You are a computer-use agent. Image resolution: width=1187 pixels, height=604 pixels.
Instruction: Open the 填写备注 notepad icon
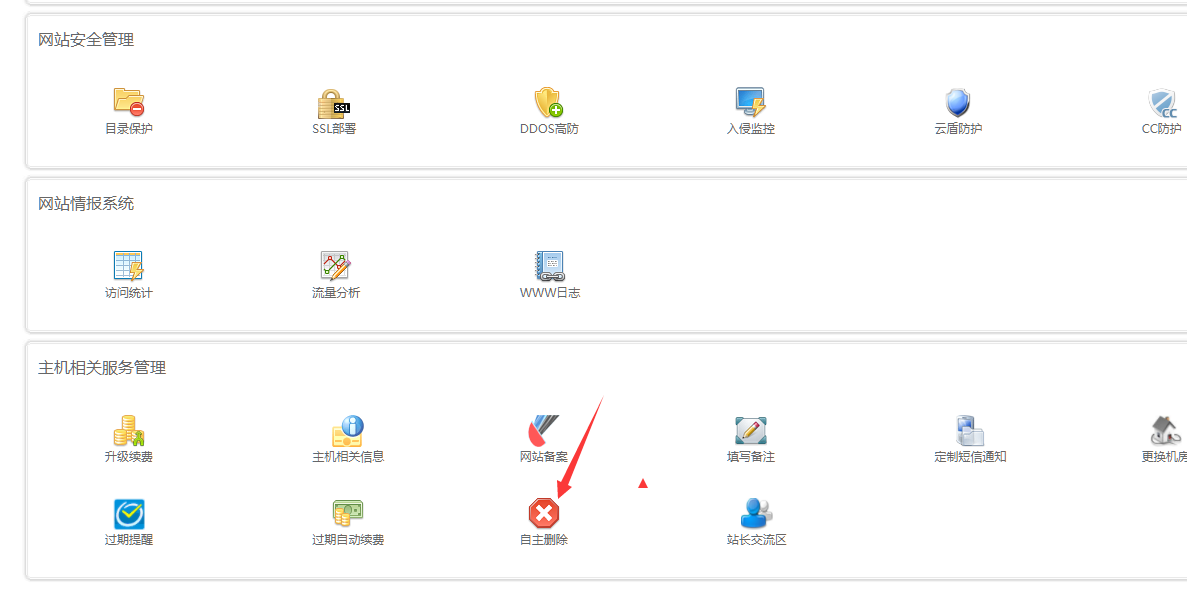click(x=750, y=431)
